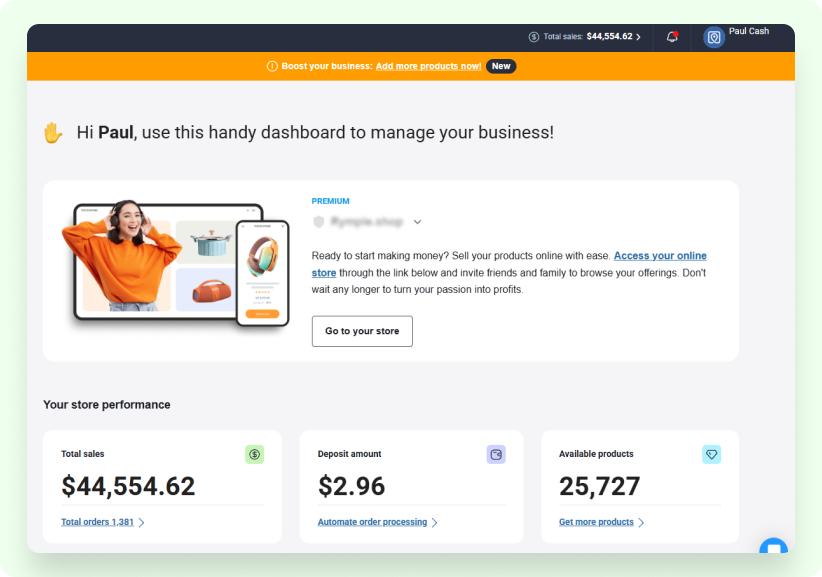Click the green dollar icon on Total sales card
The width and height of the screenshot is (822, 577).
(x=254, y=454)
